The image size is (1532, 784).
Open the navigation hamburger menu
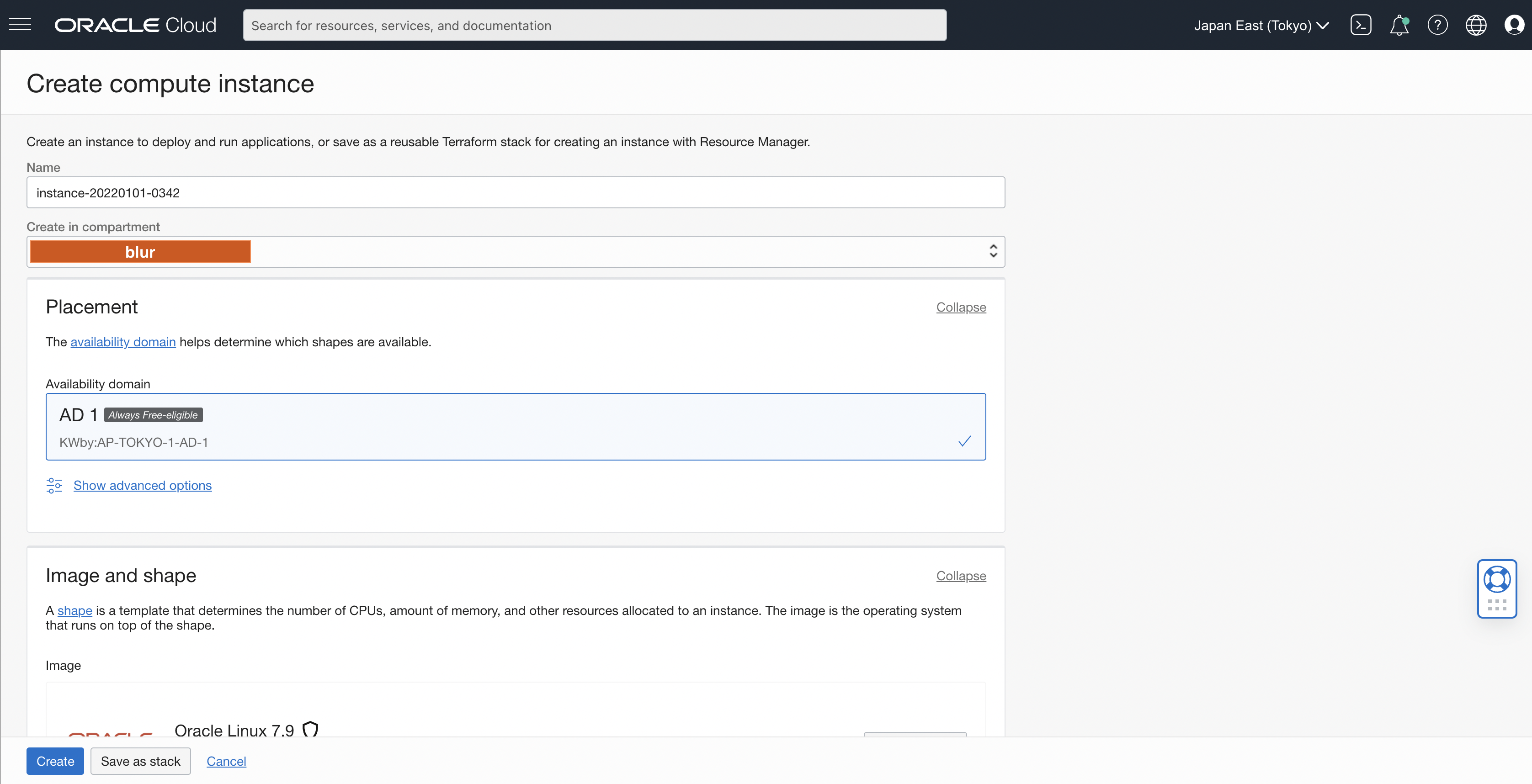[20, 24]
